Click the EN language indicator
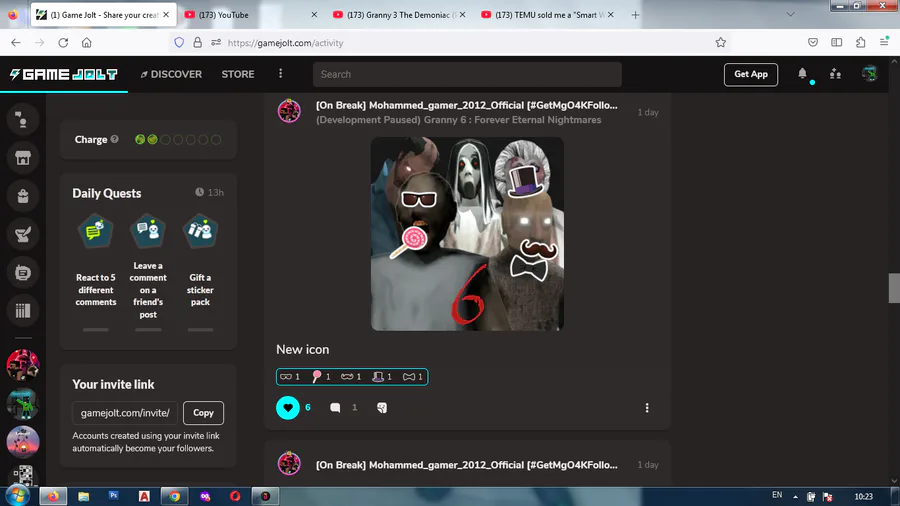The height and width of the screenshot is (506, 900). pyautogui.click(x=777, y=495)
